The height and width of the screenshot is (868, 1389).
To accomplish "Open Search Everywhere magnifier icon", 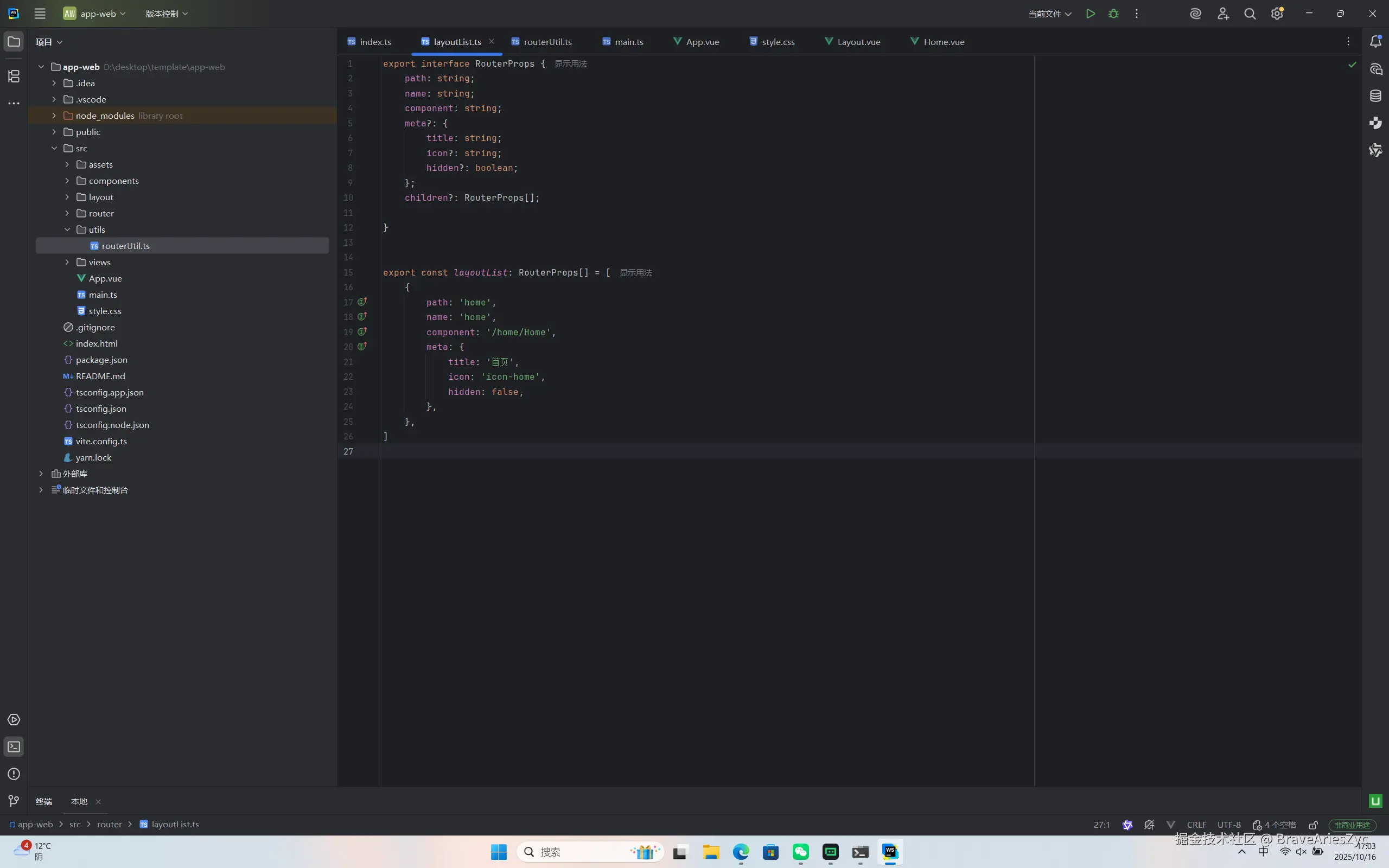I will coord(1250,14).
